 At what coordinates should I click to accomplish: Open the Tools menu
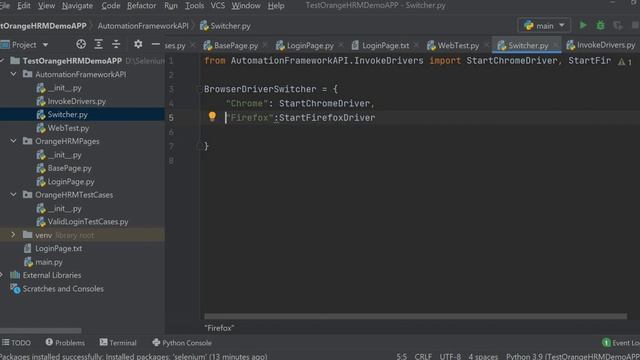[194, 5]
